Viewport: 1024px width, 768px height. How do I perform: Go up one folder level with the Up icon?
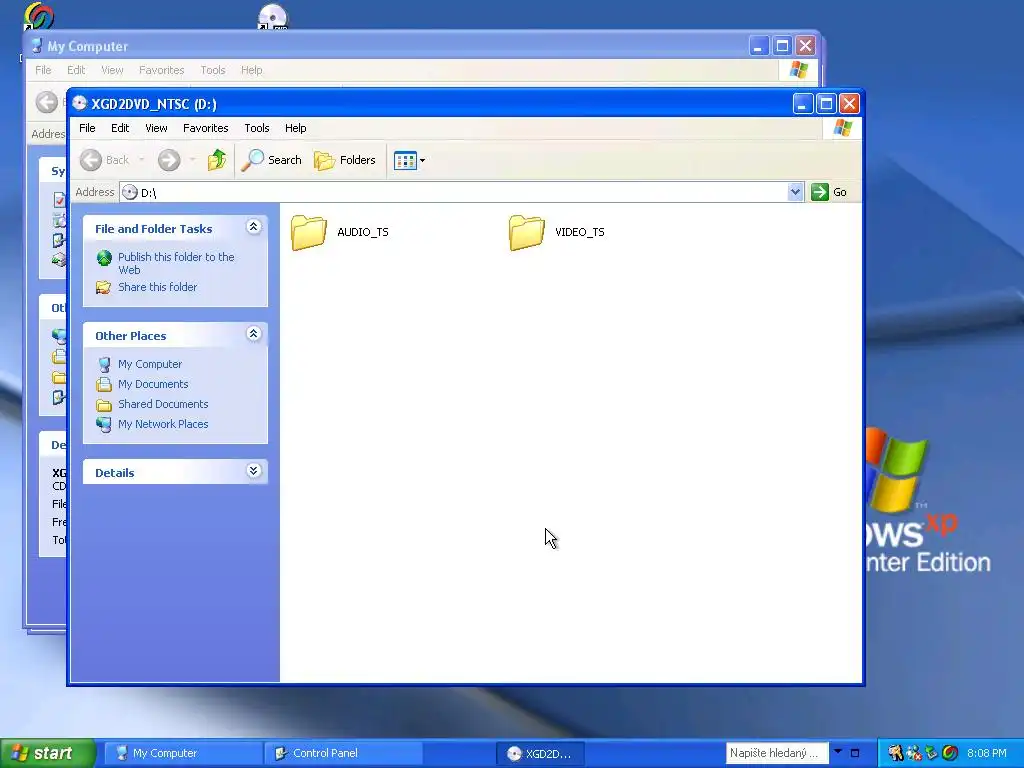tap(217, 160)
